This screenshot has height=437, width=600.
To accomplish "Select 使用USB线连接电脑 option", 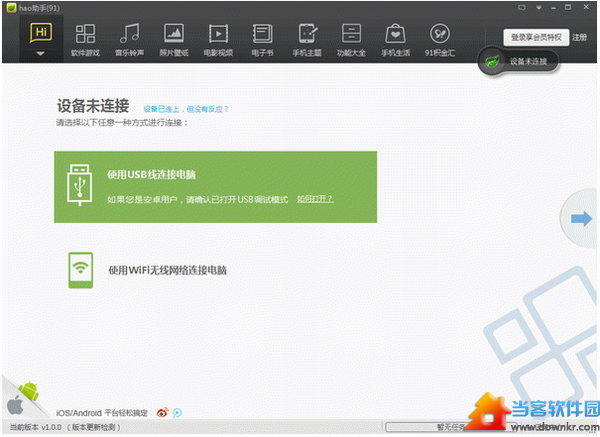I will click(x=215, y=187).
